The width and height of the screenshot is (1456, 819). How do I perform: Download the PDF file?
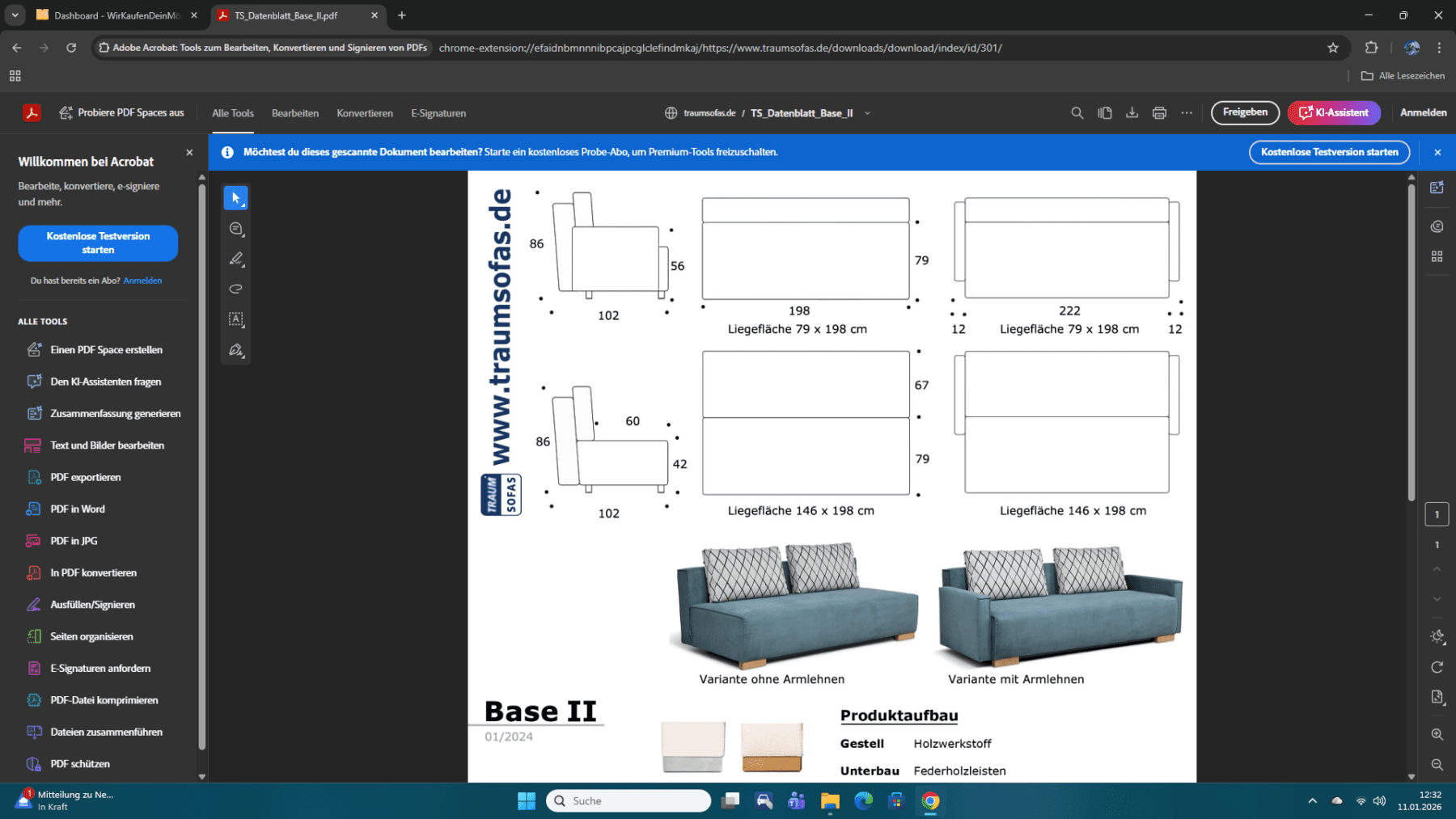point(1132,113)
